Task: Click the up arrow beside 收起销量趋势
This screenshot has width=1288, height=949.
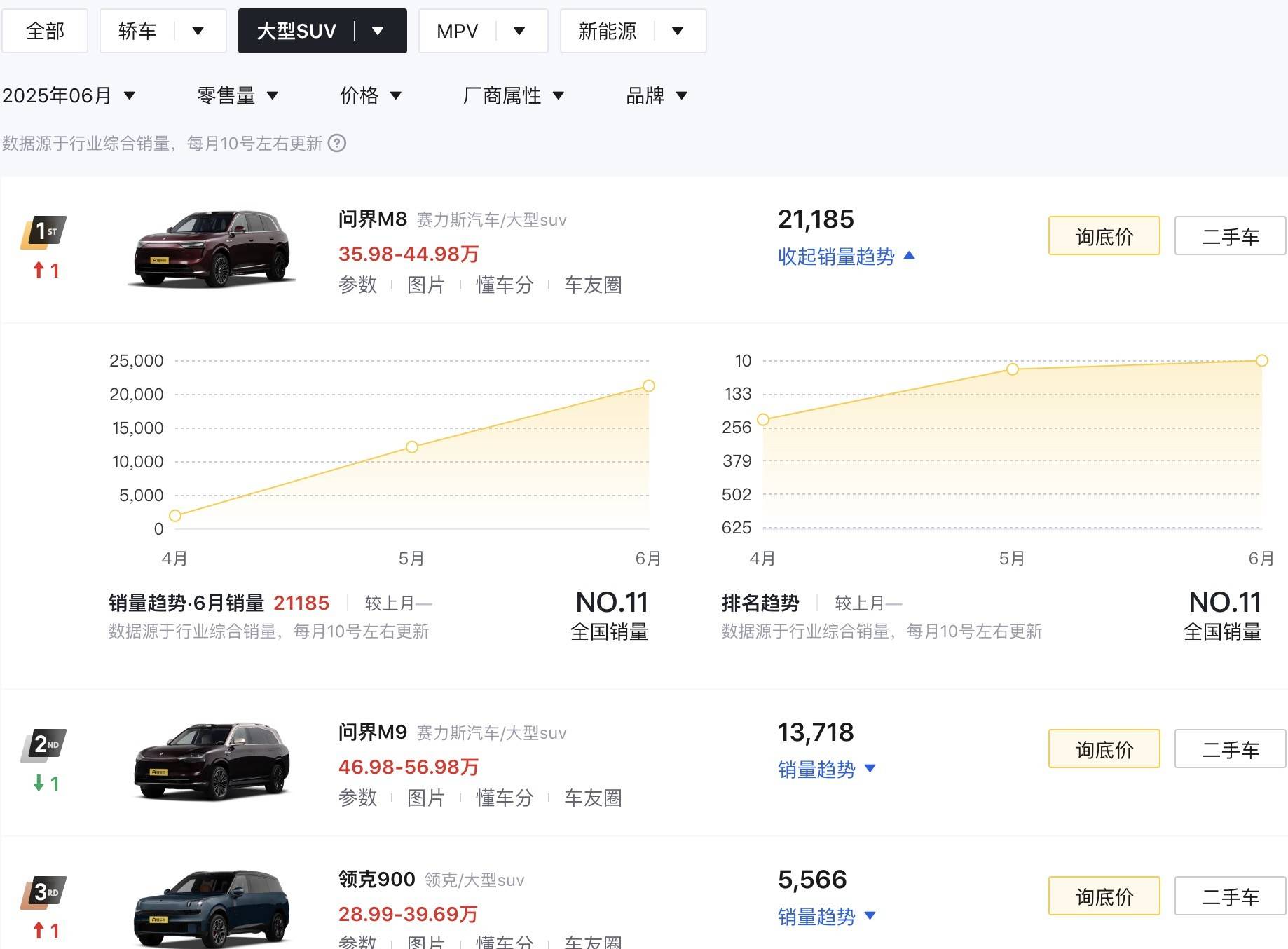Action: click(910, 256)
